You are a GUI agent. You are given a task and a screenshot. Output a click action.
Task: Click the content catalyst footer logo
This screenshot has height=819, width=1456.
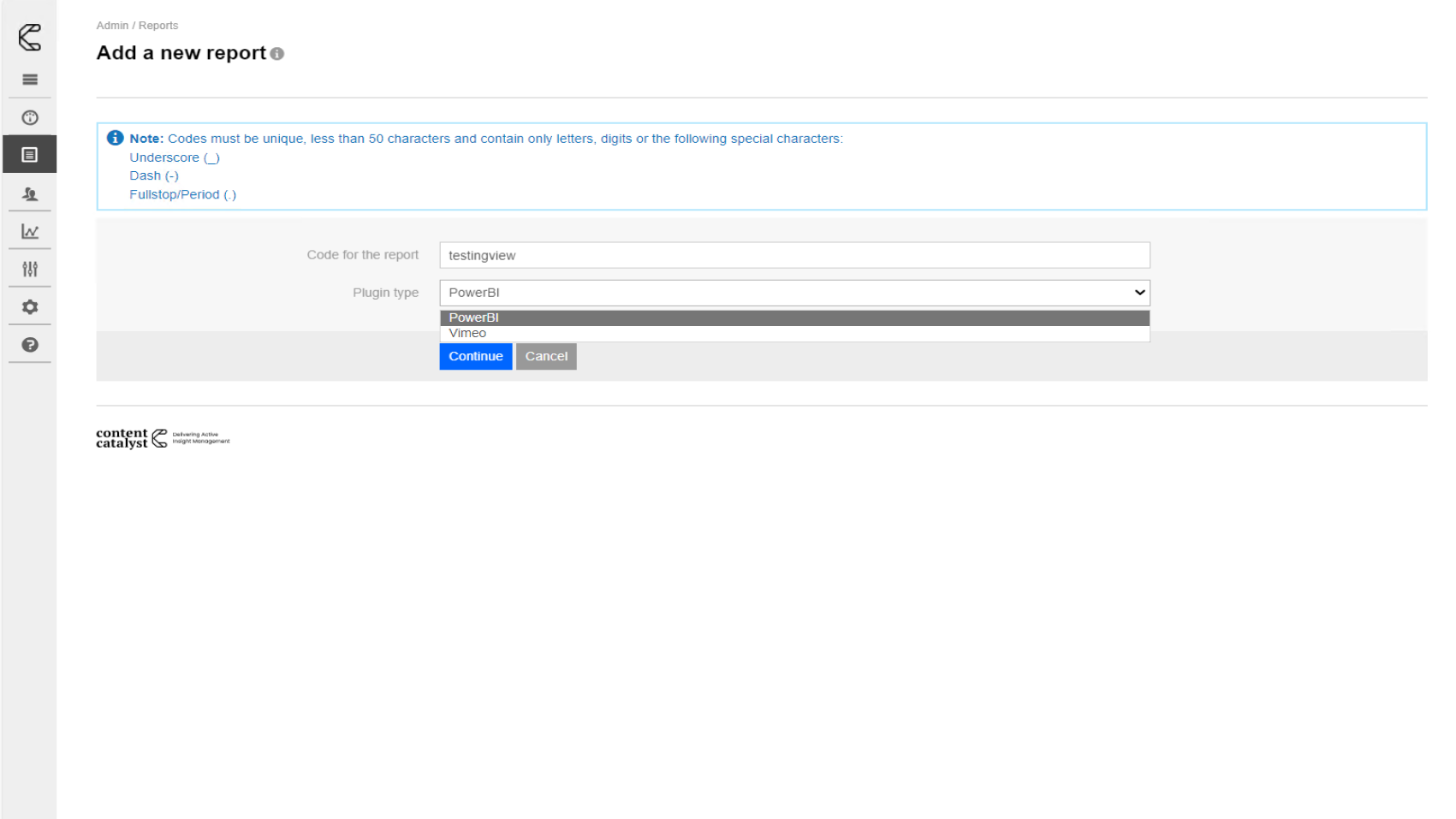tap(162, 438)
